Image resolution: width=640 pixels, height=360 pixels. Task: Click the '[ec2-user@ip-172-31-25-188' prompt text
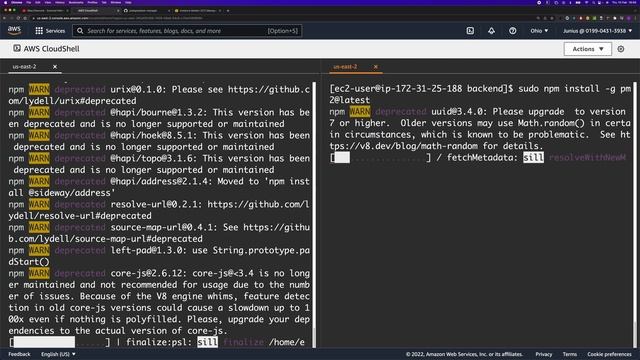[396, 89]
